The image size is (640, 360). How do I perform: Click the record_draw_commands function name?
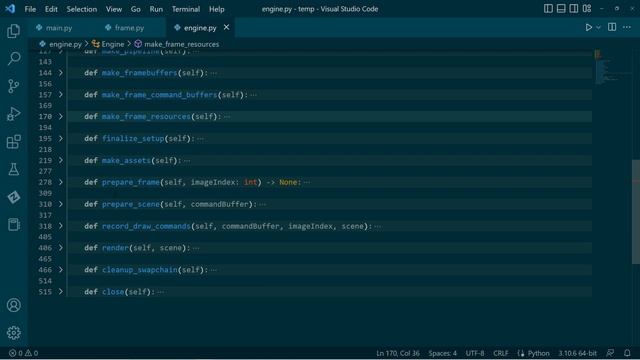pos(146,226)
